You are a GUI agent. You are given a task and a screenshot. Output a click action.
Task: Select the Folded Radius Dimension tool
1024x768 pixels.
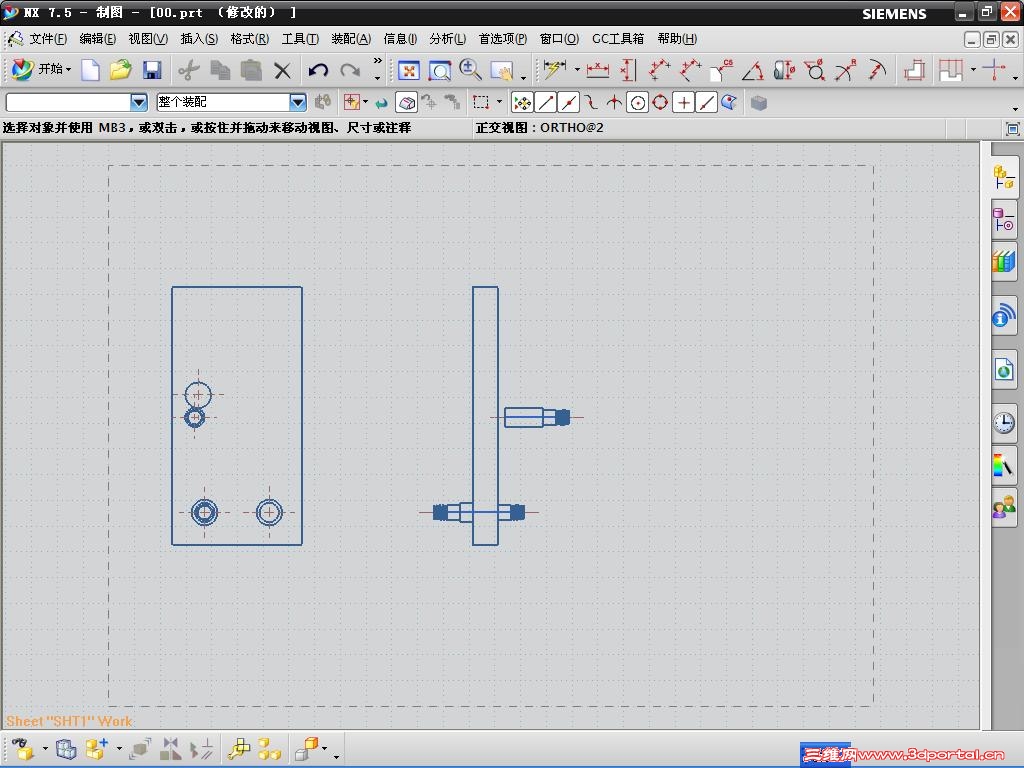click(x=876, y=69)
